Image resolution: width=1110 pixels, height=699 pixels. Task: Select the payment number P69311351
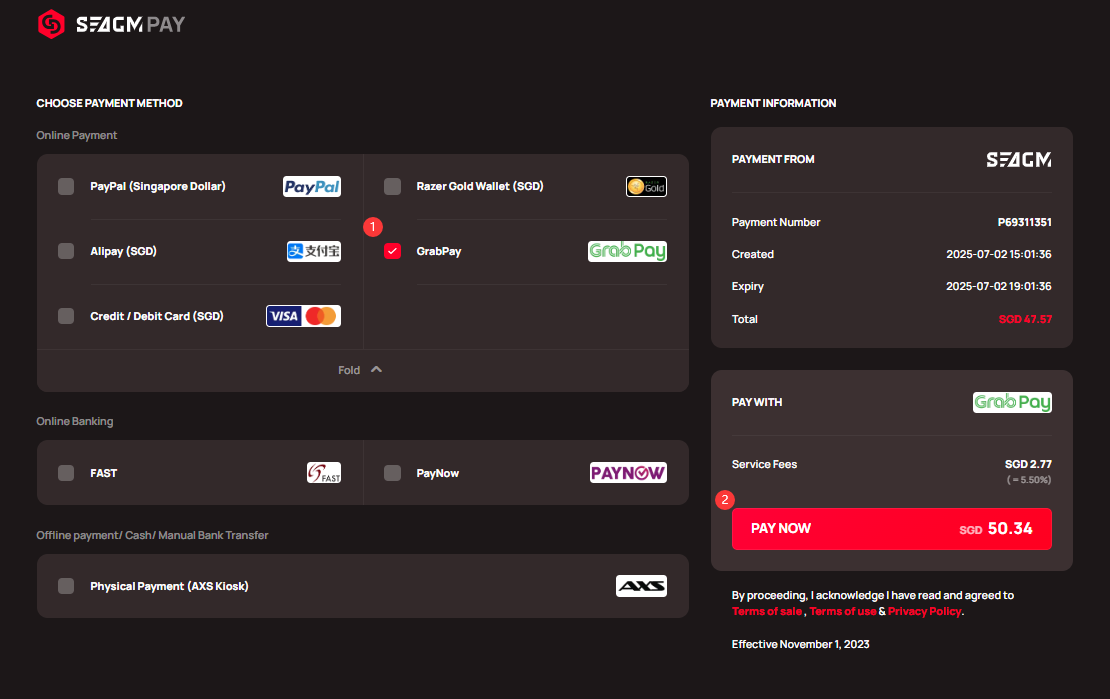tap(1024, 222)
